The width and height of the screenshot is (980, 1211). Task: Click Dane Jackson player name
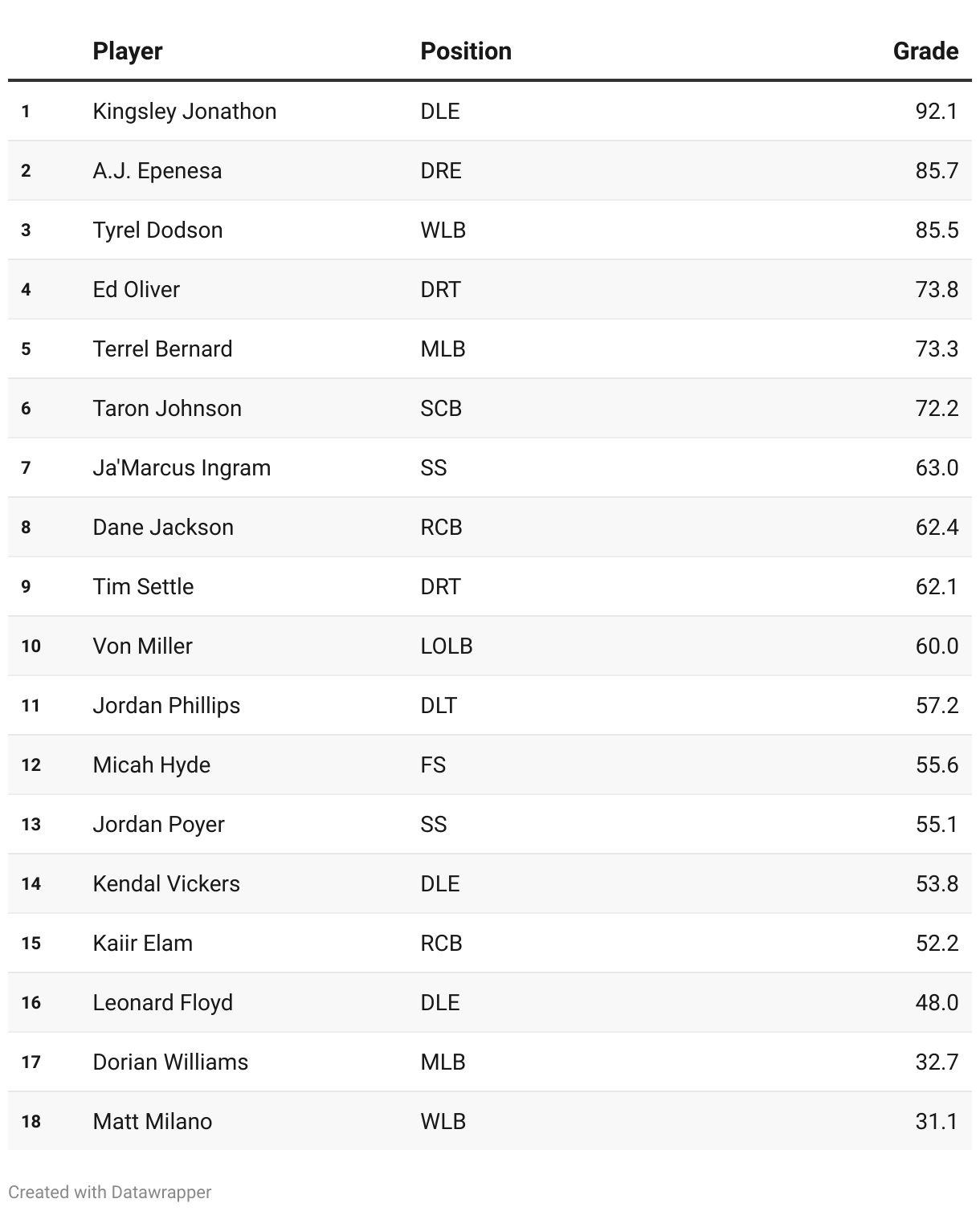pyautogui.click(x=163, y=528)
